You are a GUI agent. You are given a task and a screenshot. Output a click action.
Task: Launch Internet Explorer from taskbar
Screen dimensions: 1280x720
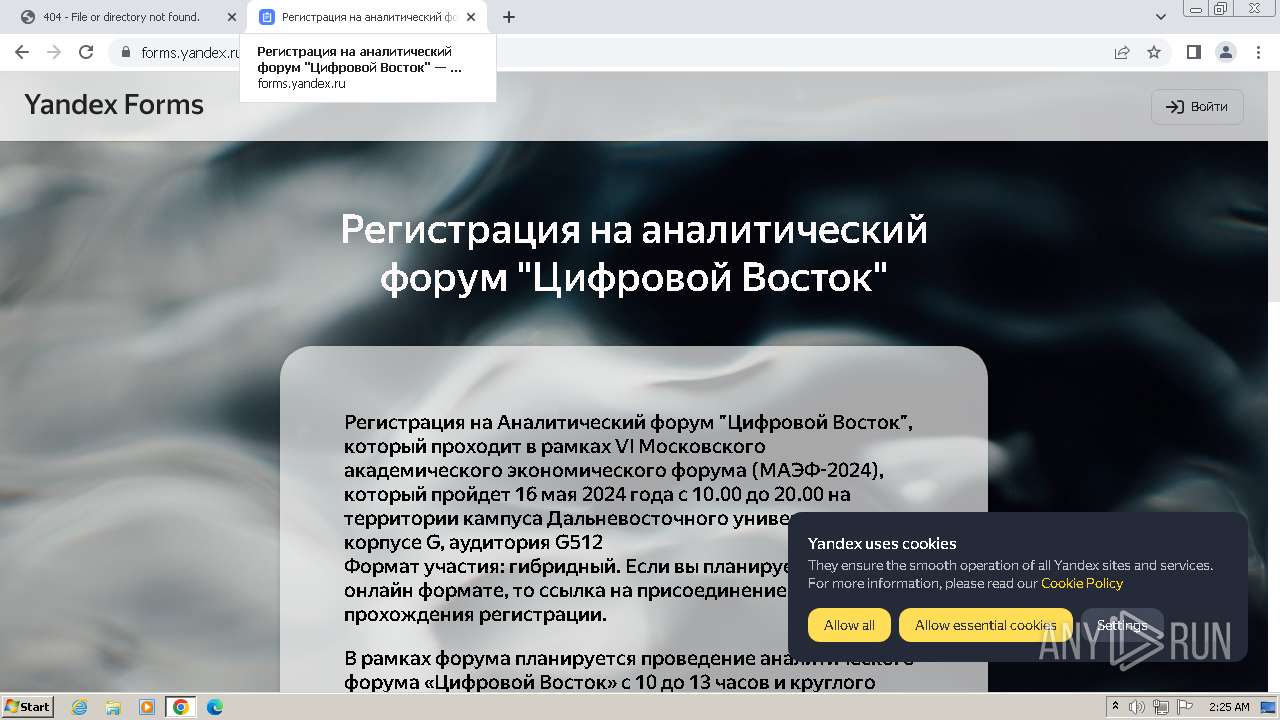point(80,707)
